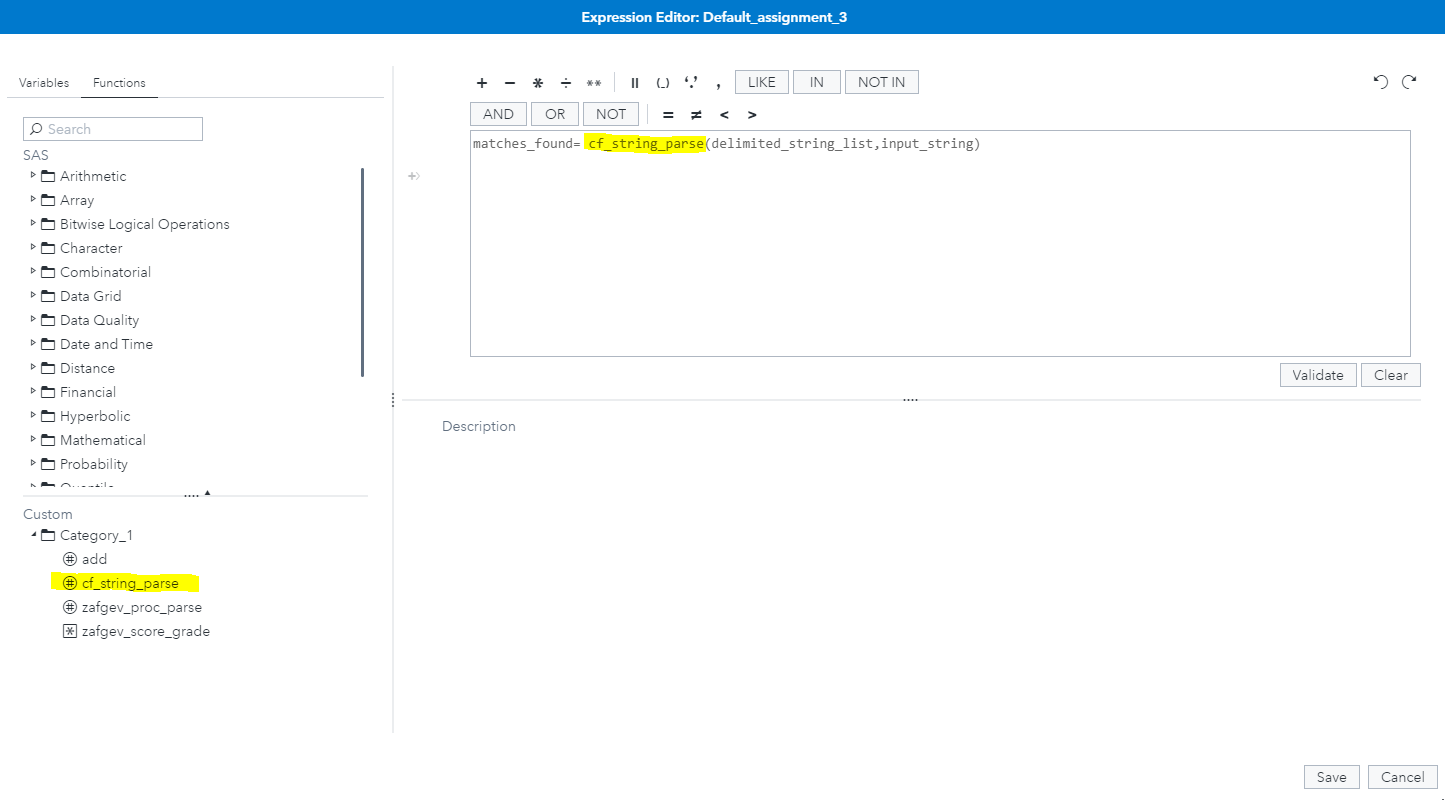Click the Validate button
This screenshot has width=1445, height=800.
(1317, 374)
